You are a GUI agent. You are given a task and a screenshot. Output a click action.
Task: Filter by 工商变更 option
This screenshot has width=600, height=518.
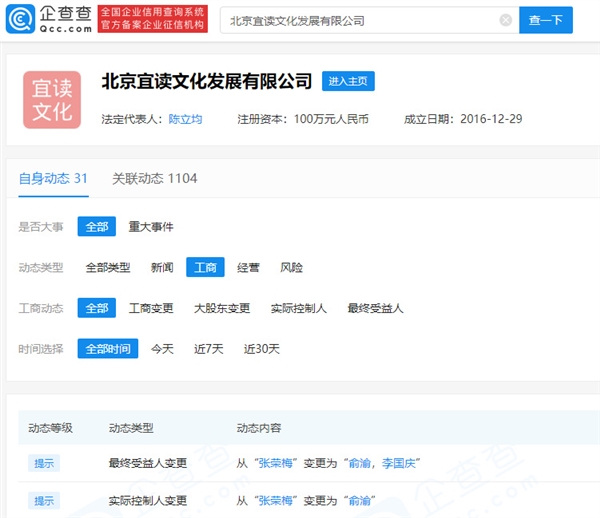pyautogui.click(x=150, y=308)
